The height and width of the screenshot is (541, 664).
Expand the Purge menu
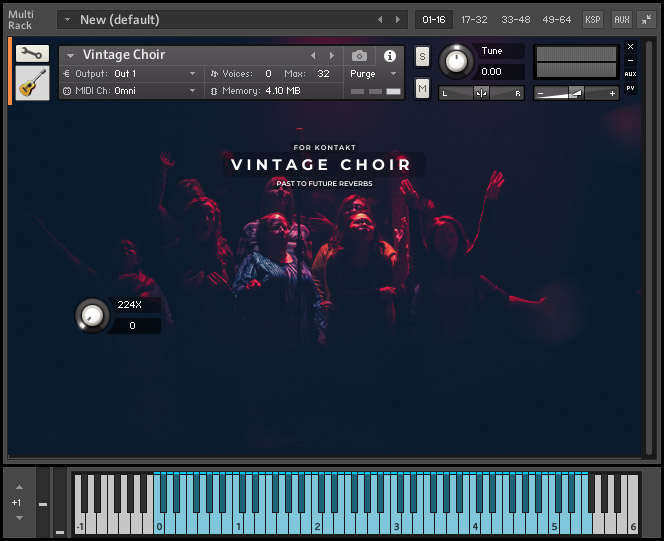pyautogui.click(x=374, y=74)
